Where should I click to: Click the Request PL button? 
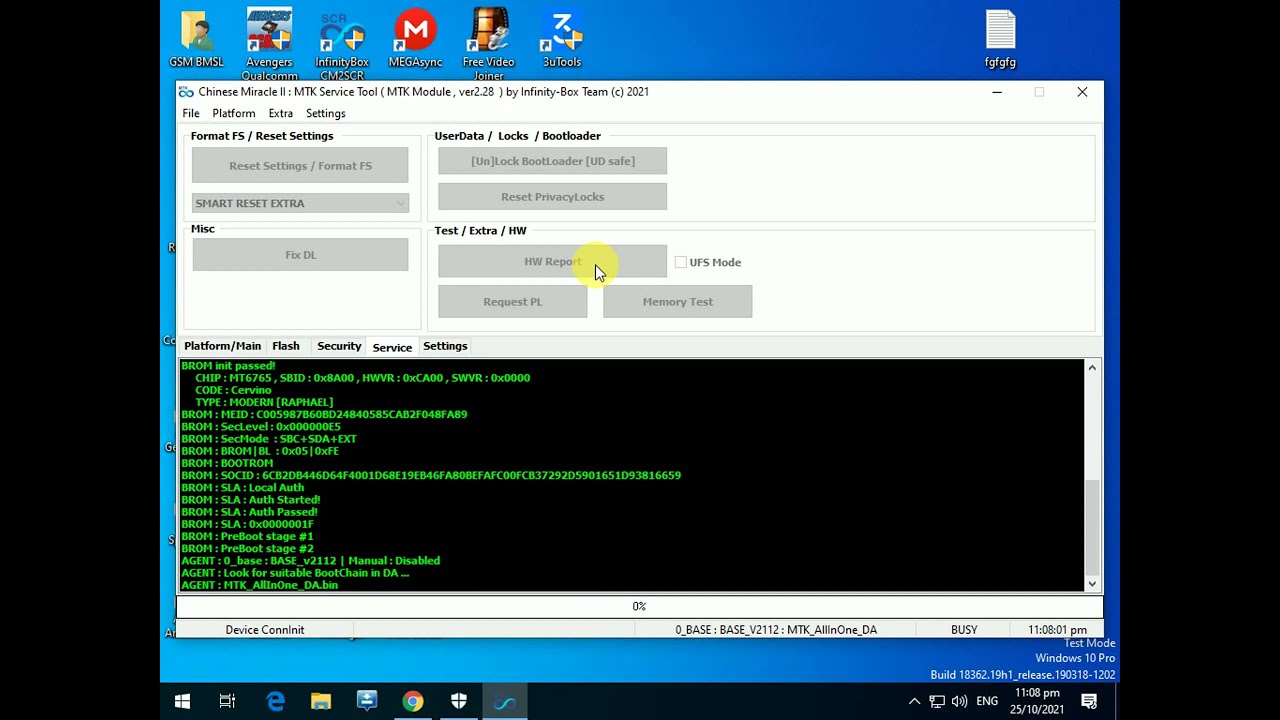(512, 302)
